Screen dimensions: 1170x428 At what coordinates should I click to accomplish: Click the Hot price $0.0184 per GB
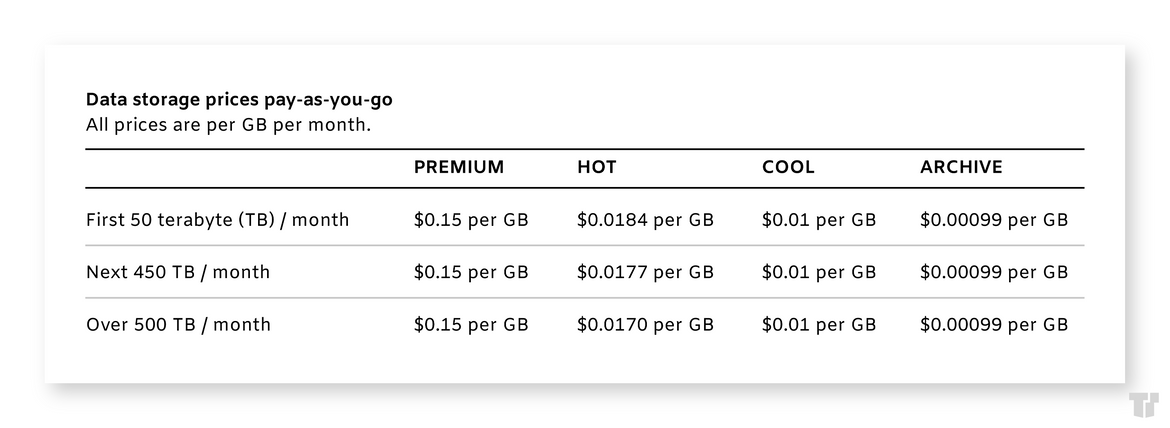tap(645, 220)
